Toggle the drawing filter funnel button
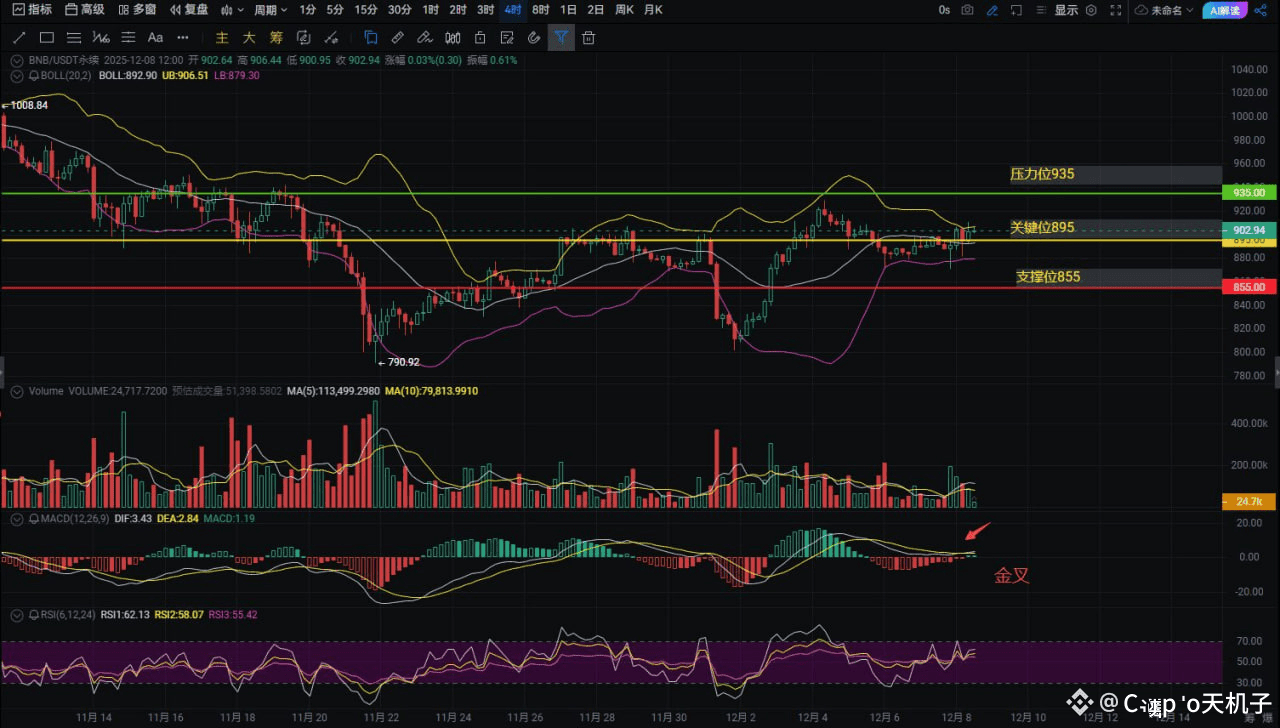This screenshot has width=1280, height=728. (561, 38)
